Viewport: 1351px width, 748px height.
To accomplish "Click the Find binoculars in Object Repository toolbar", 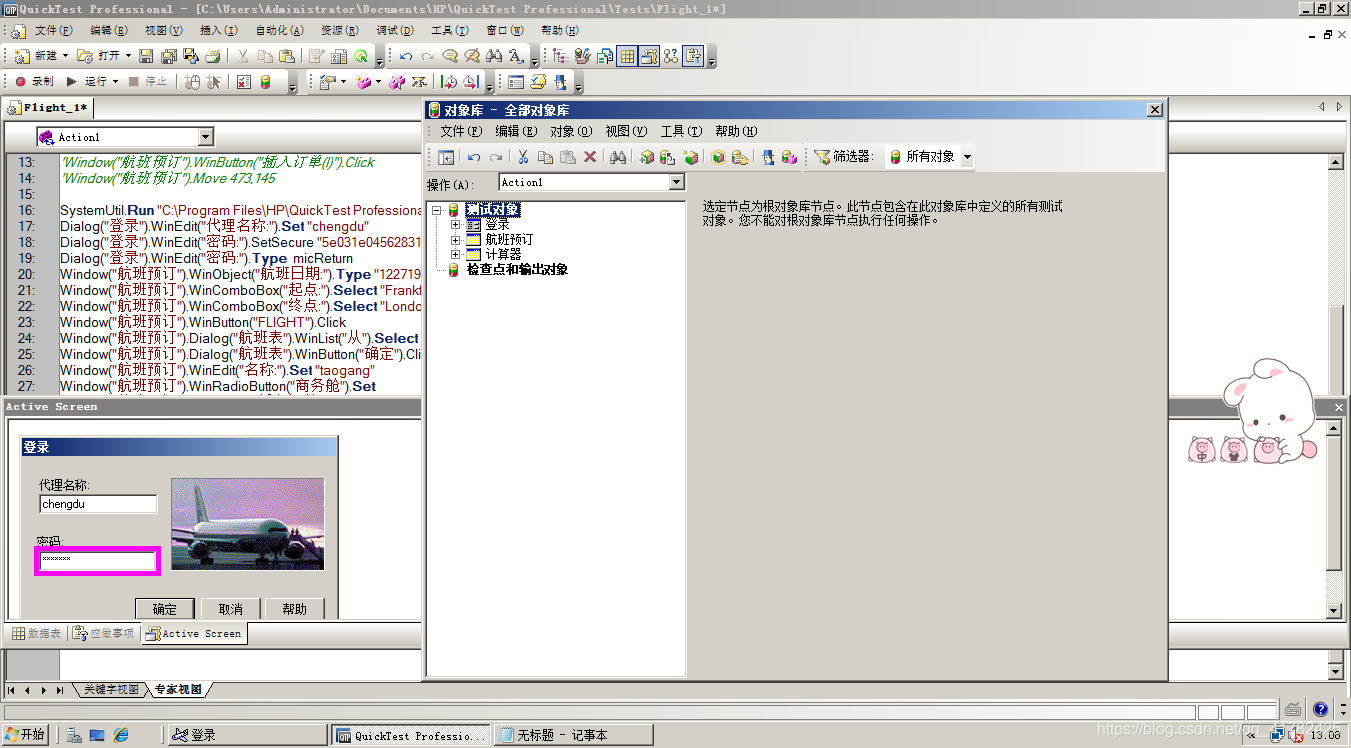I will 618,157.
